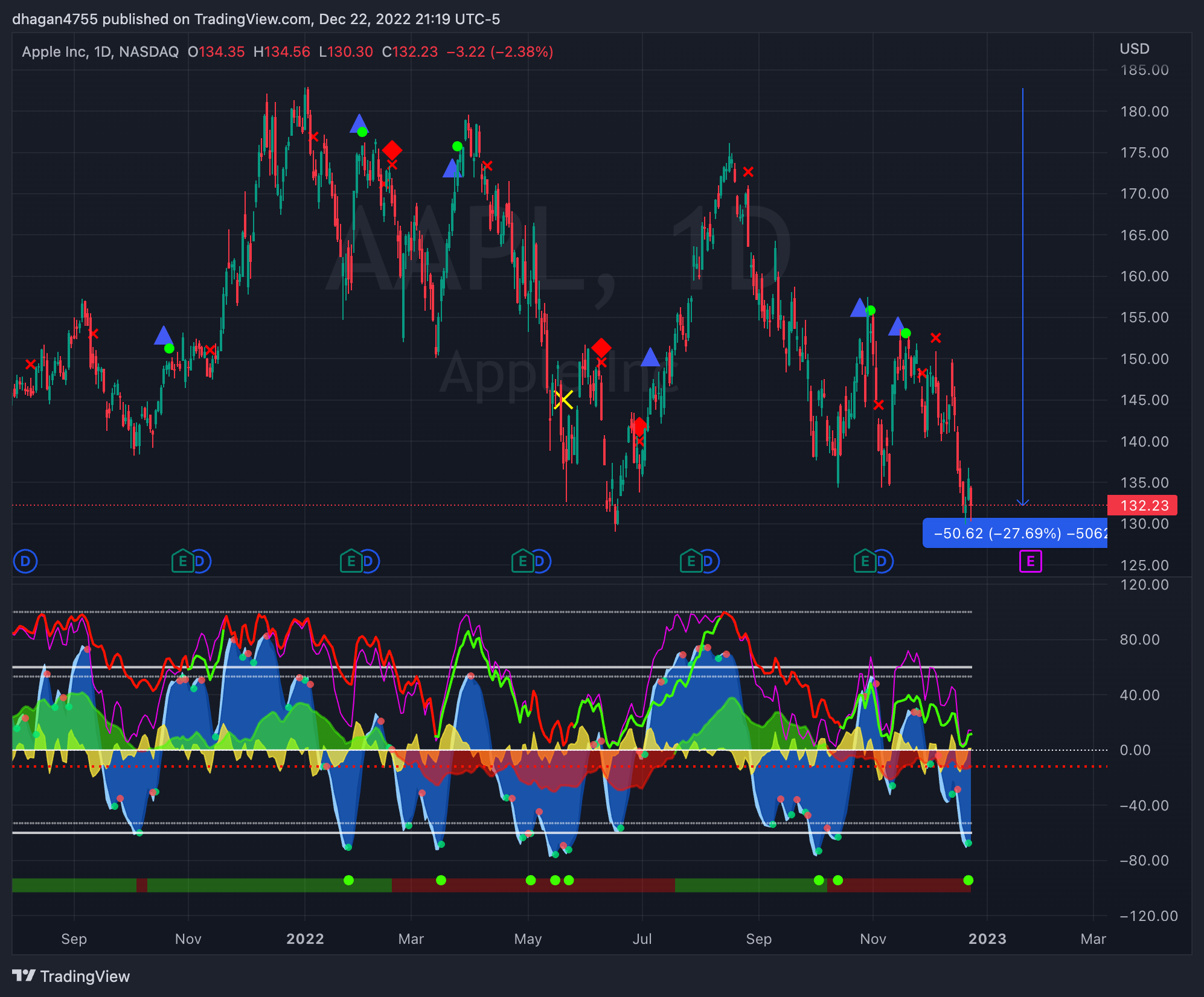The height and width of the screenshot is (997, 1204).
Task: Open the dividend D marker near Nov 2022
Action: (x=883, y=562)
